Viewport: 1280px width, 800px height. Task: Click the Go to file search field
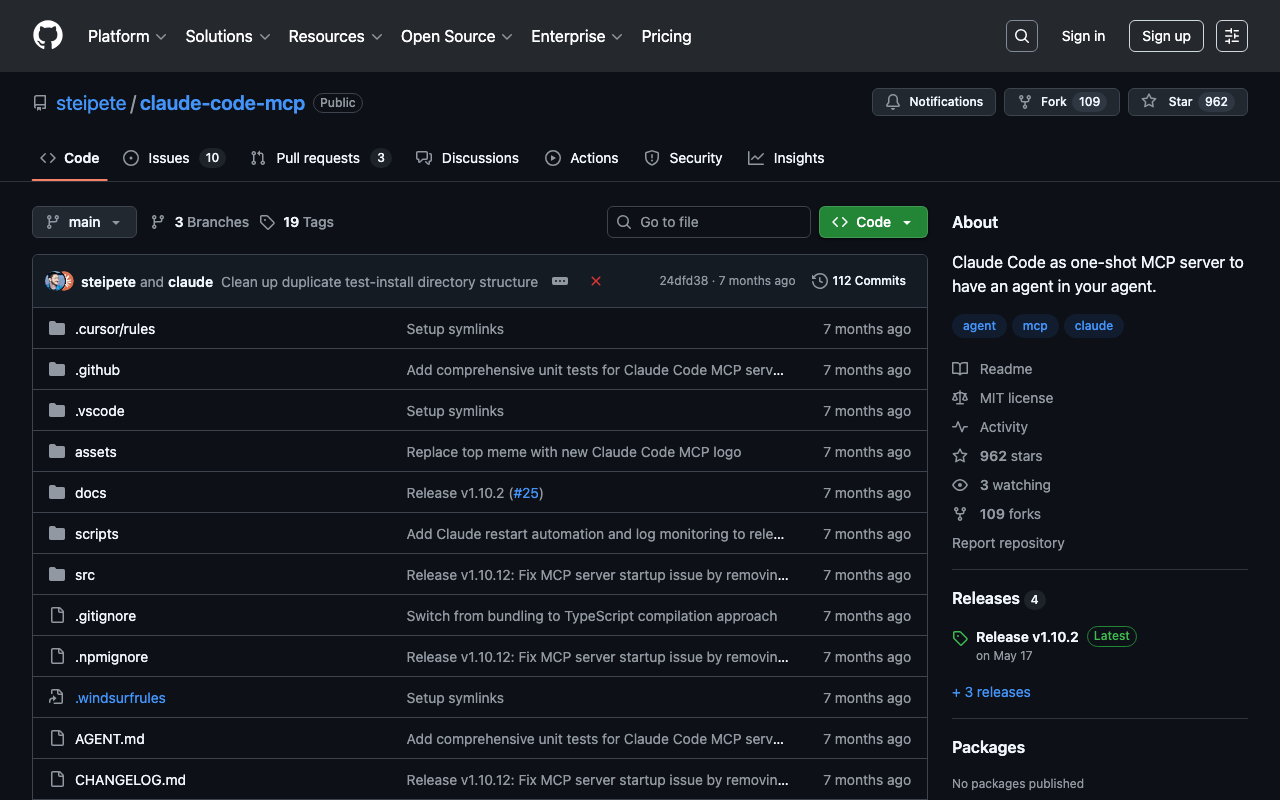pyautogui.click(x=709, y=222)
